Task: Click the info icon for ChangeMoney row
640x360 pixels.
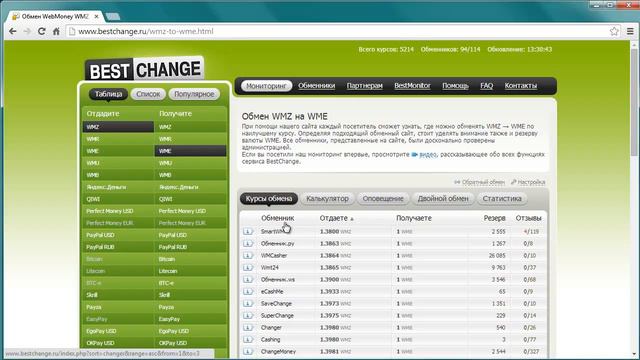Action: tap(248, 351)
